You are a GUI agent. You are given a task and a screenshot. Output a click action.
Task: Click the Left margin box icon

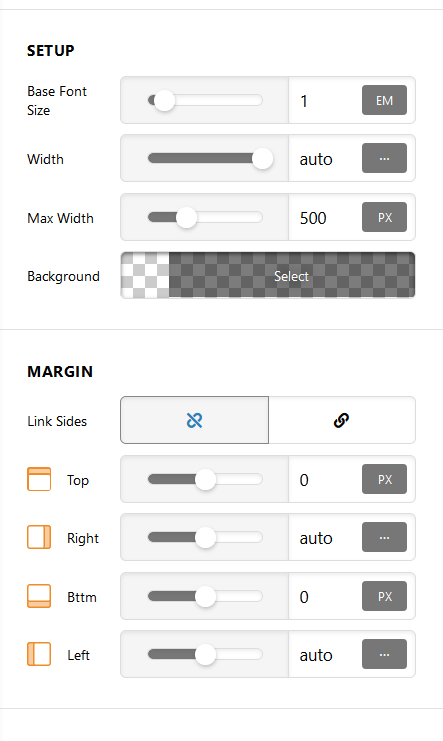39,654
